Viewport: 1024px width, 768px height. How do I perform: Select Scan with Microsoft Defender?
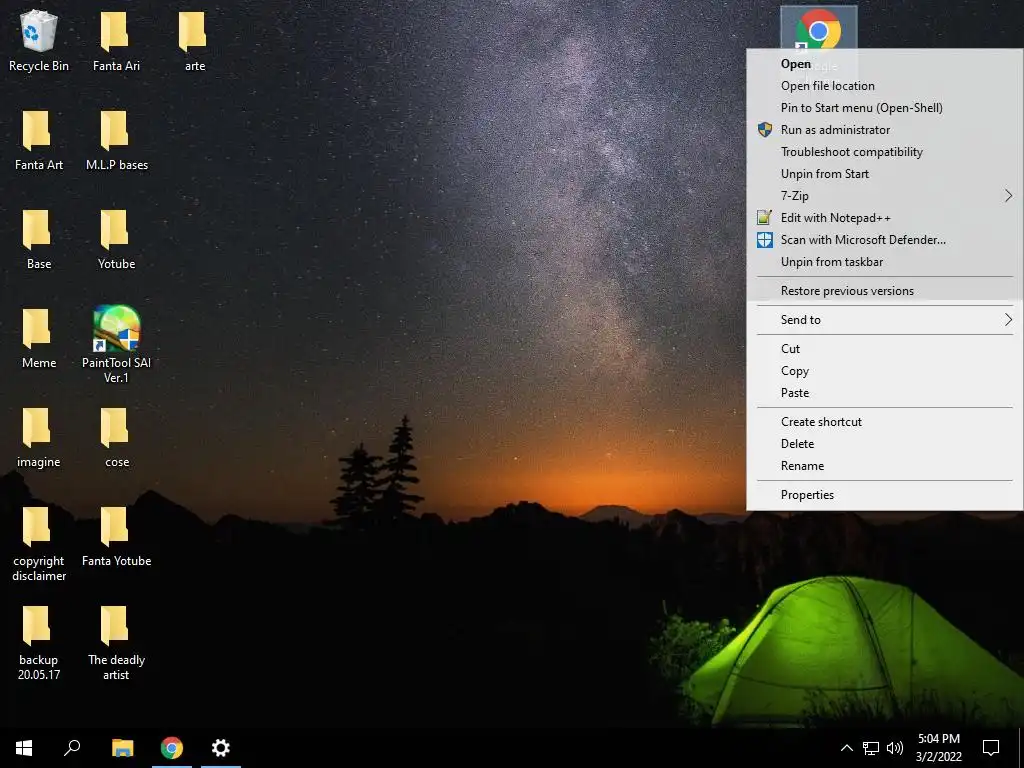pyautogui.click(x=884, y=240)
